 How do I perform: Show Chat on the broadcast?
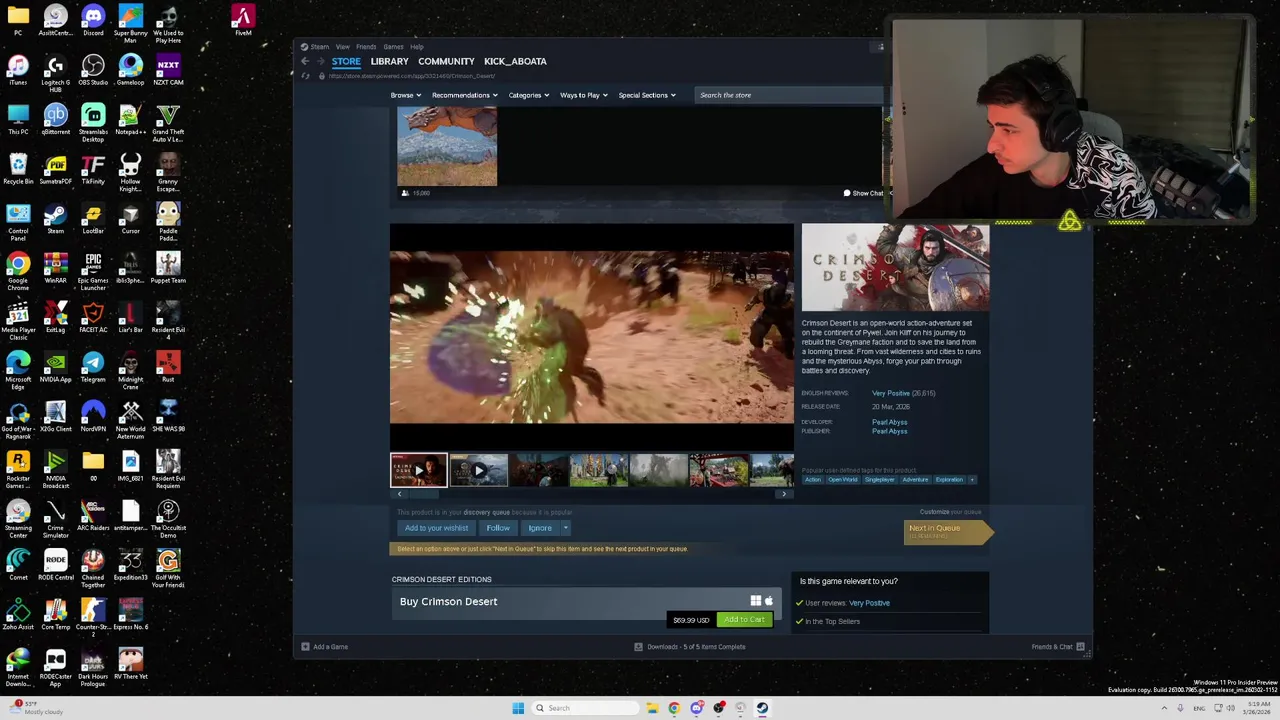[x=864, y=193]
